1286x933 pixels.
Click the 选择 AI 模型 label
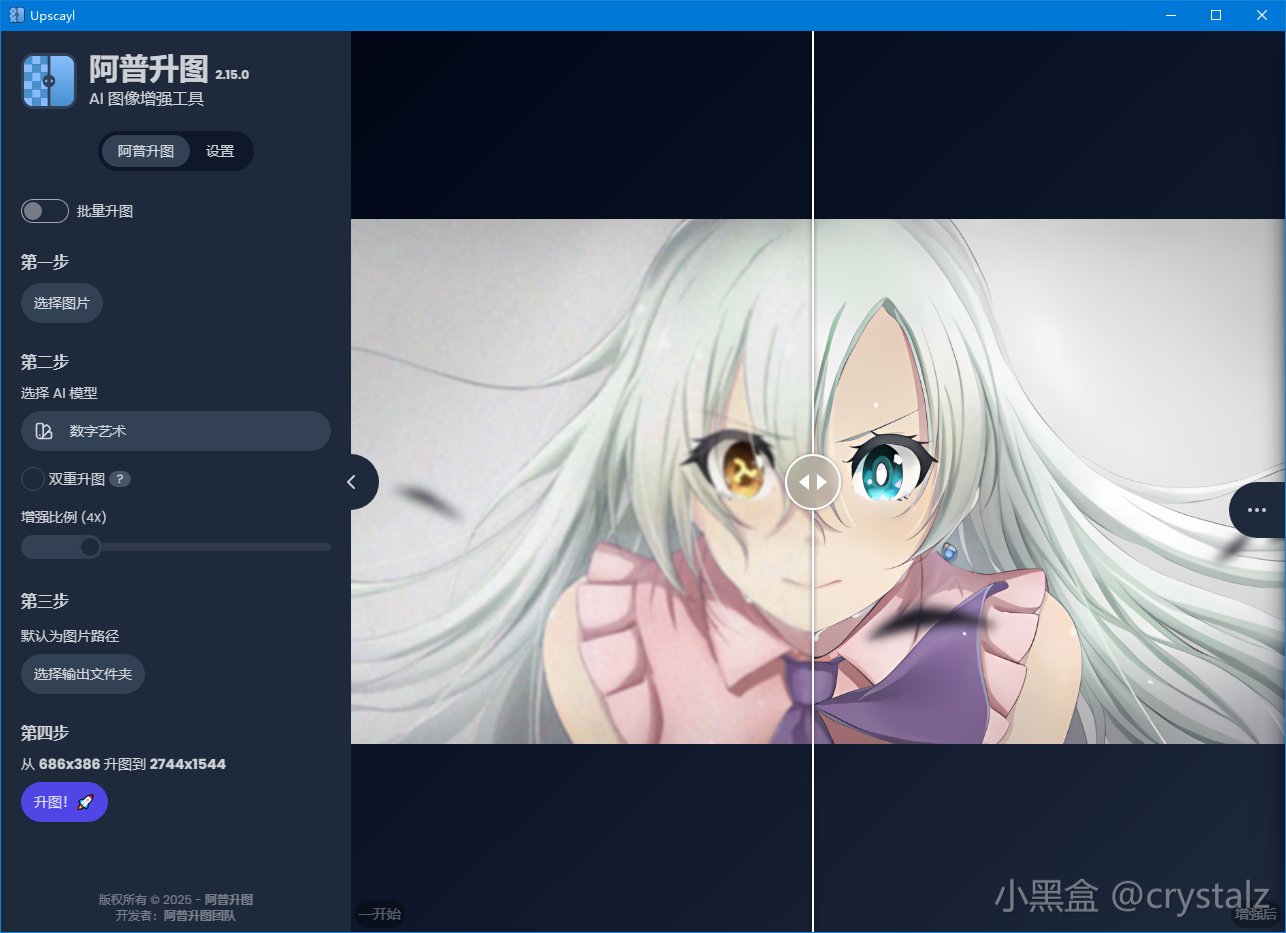tap(59, 393)
